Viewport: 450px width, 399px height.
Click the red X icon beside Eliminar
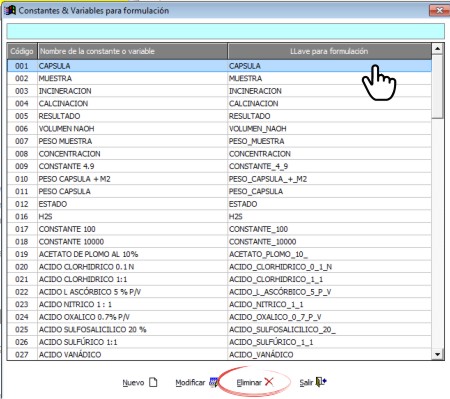[x=269, y=382]
